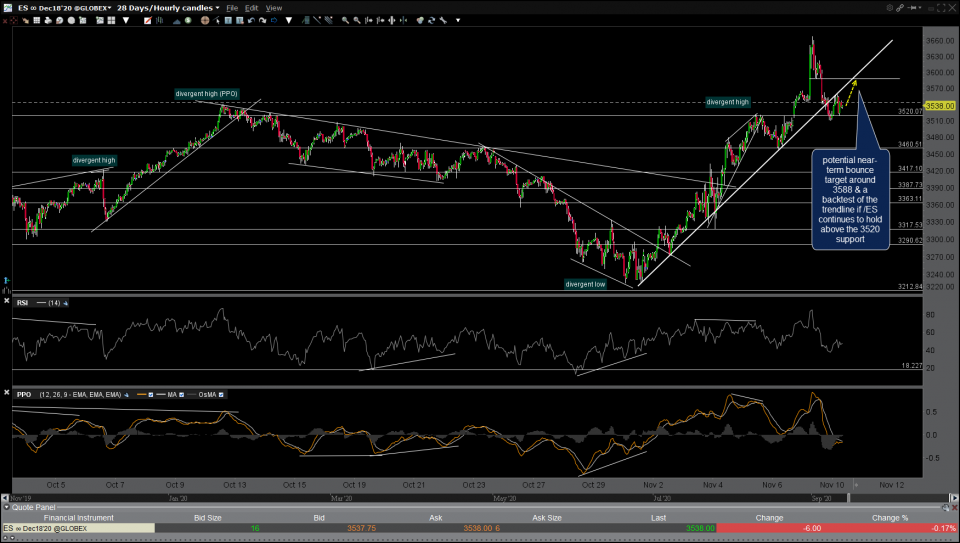Expand dropdown arrow after wrench icon

(x=457, y=20)
